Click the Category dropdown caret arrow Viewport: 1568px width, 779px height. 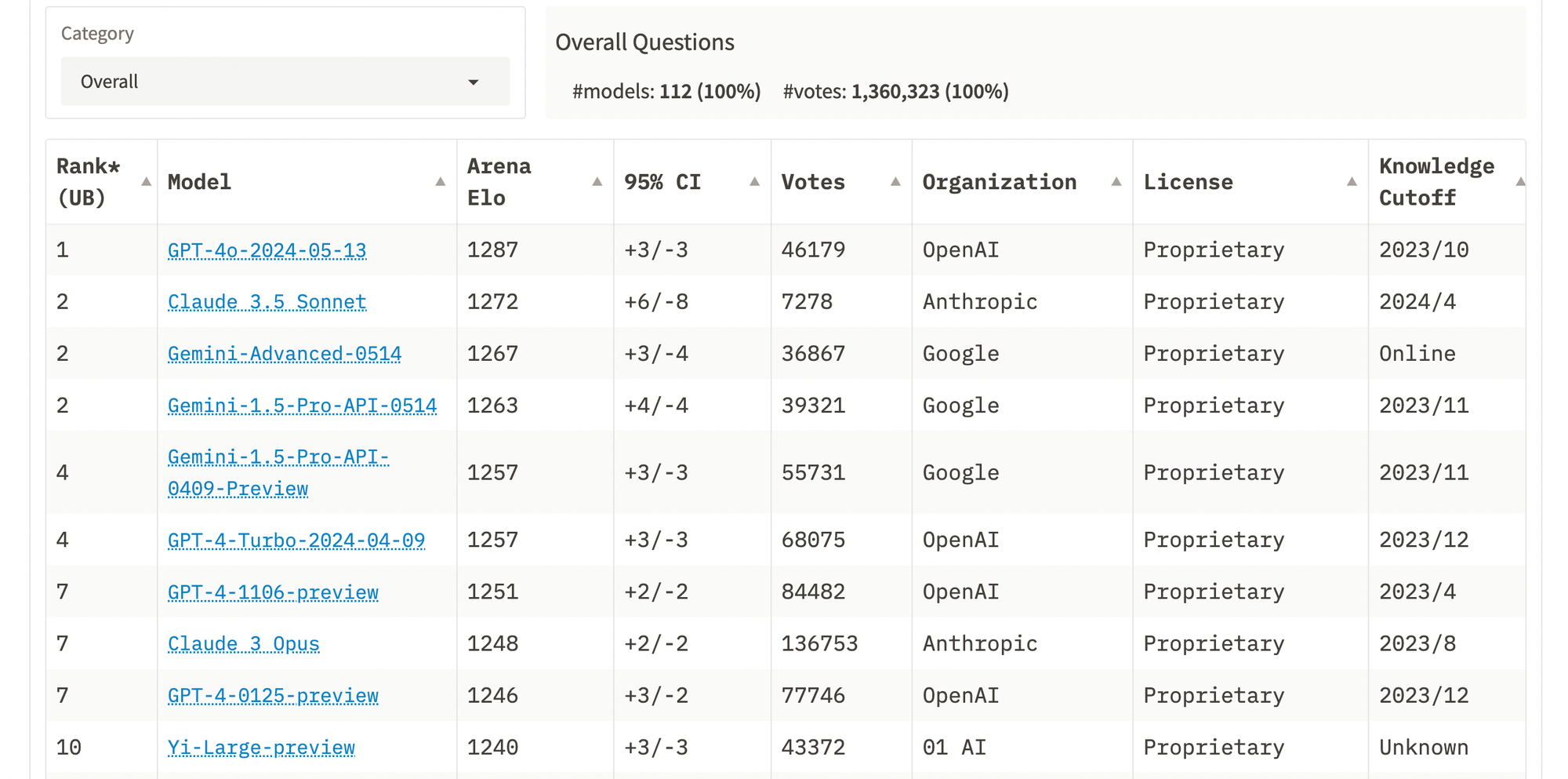tap(474, 82)
